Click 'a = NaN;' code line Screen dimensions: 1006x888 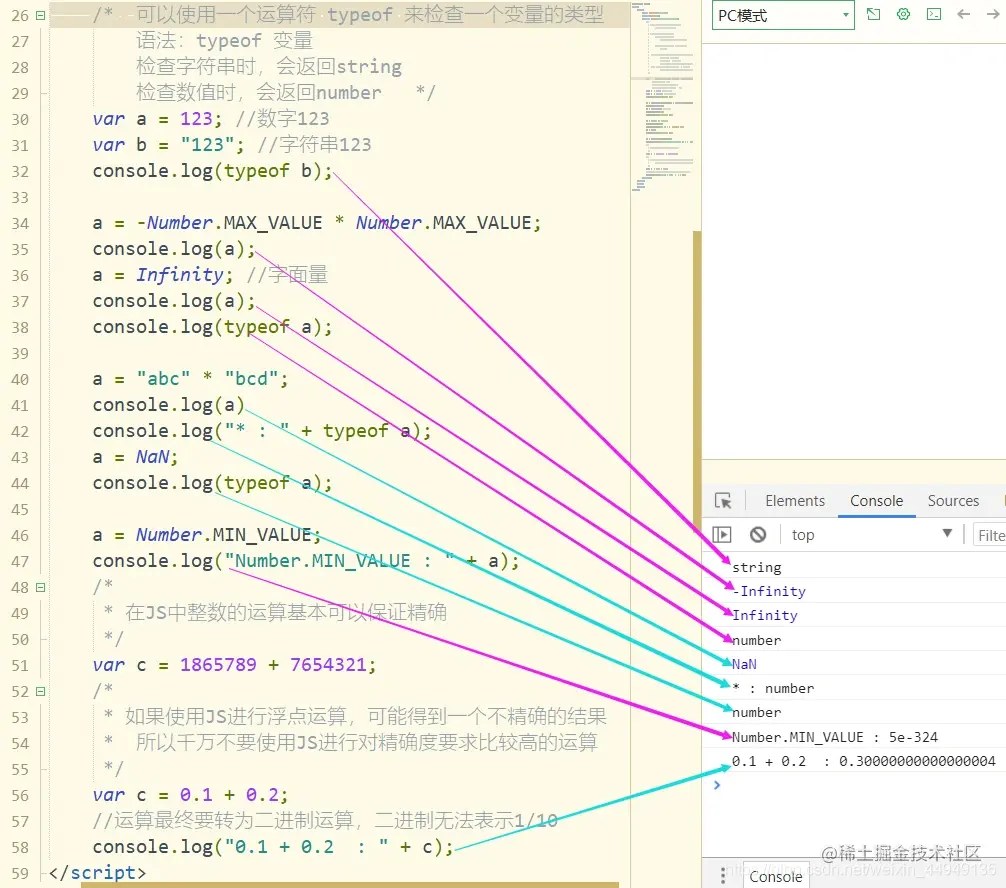[x=135, y=457]
